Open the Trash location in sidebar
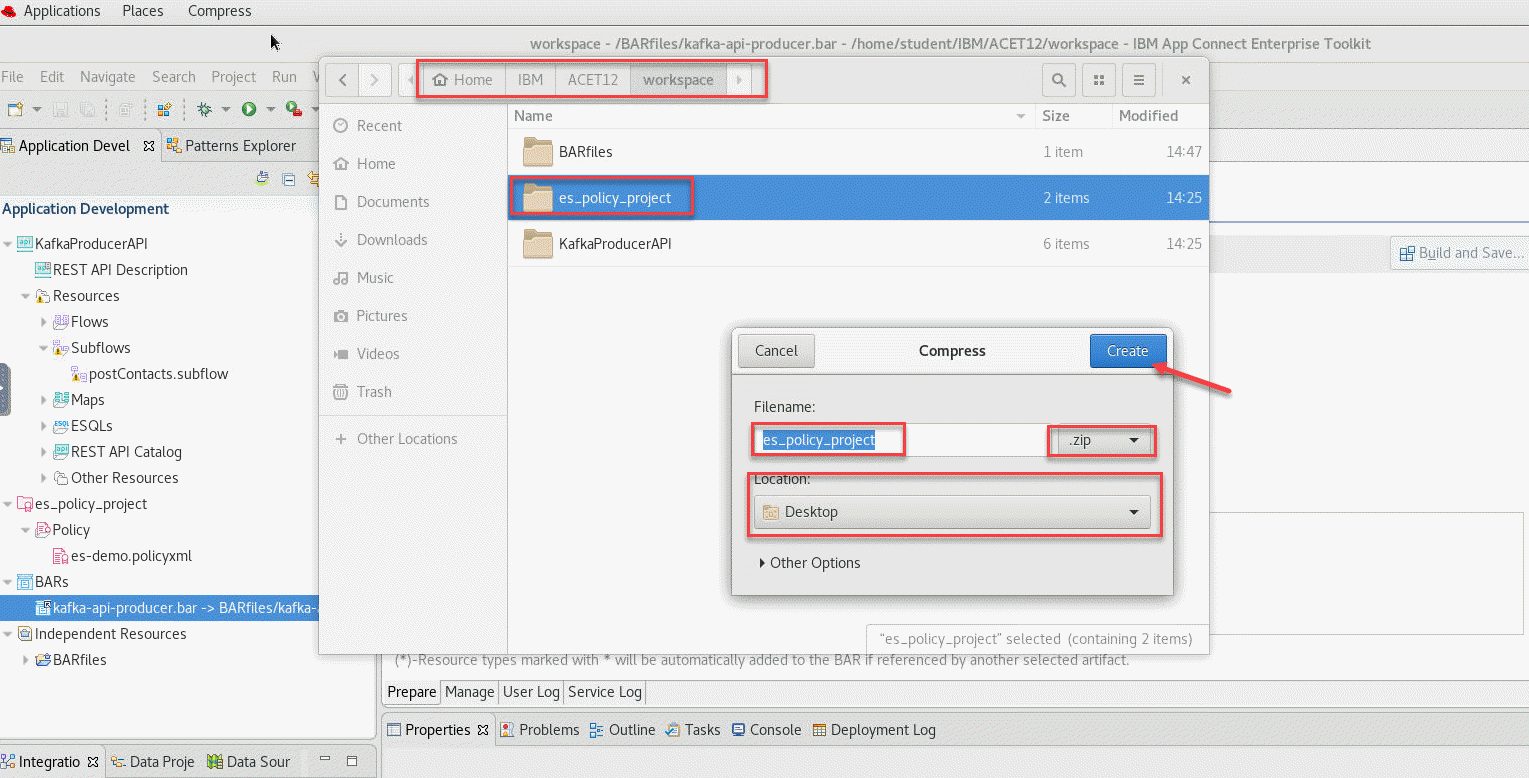 (x=374, y=392)
